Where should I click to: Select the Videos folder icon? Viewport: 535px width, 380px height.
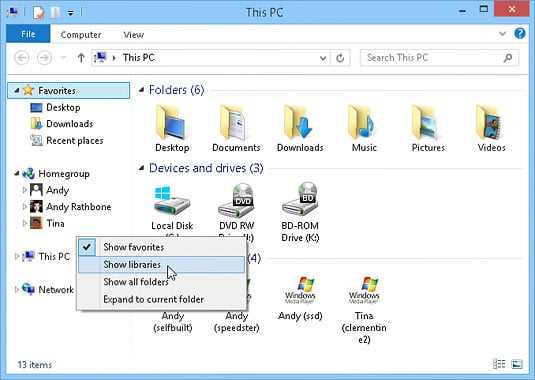pos(491,128)
